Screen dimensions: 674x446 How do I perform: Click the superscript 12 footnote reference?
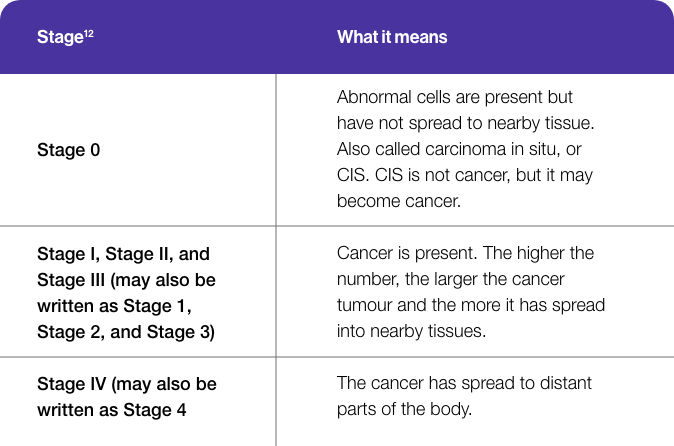pos(89,33)
